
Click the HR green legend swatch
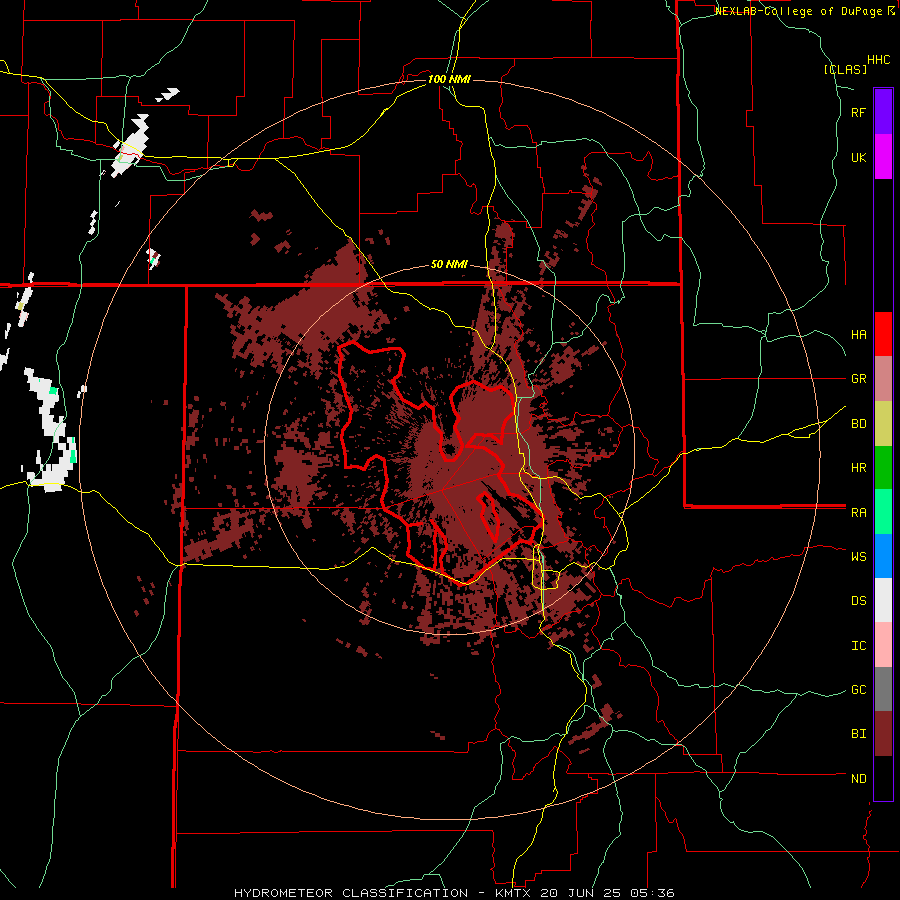(x=883, y=468)
